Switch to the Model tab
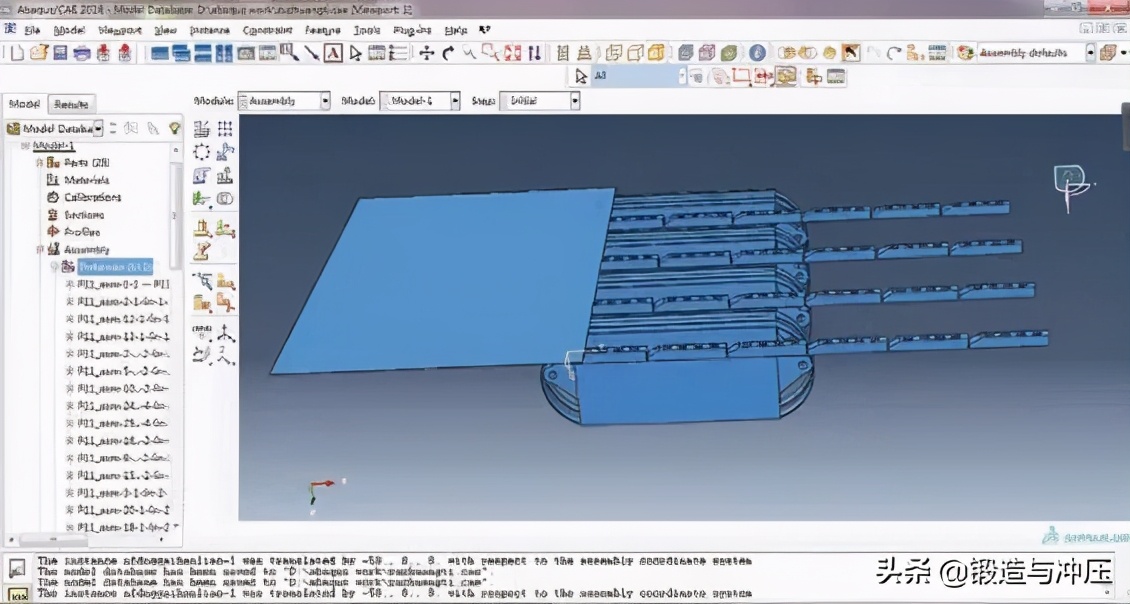Image resolution: width=1130 pixels, height=604 pixels. click(x=25, y=105)
